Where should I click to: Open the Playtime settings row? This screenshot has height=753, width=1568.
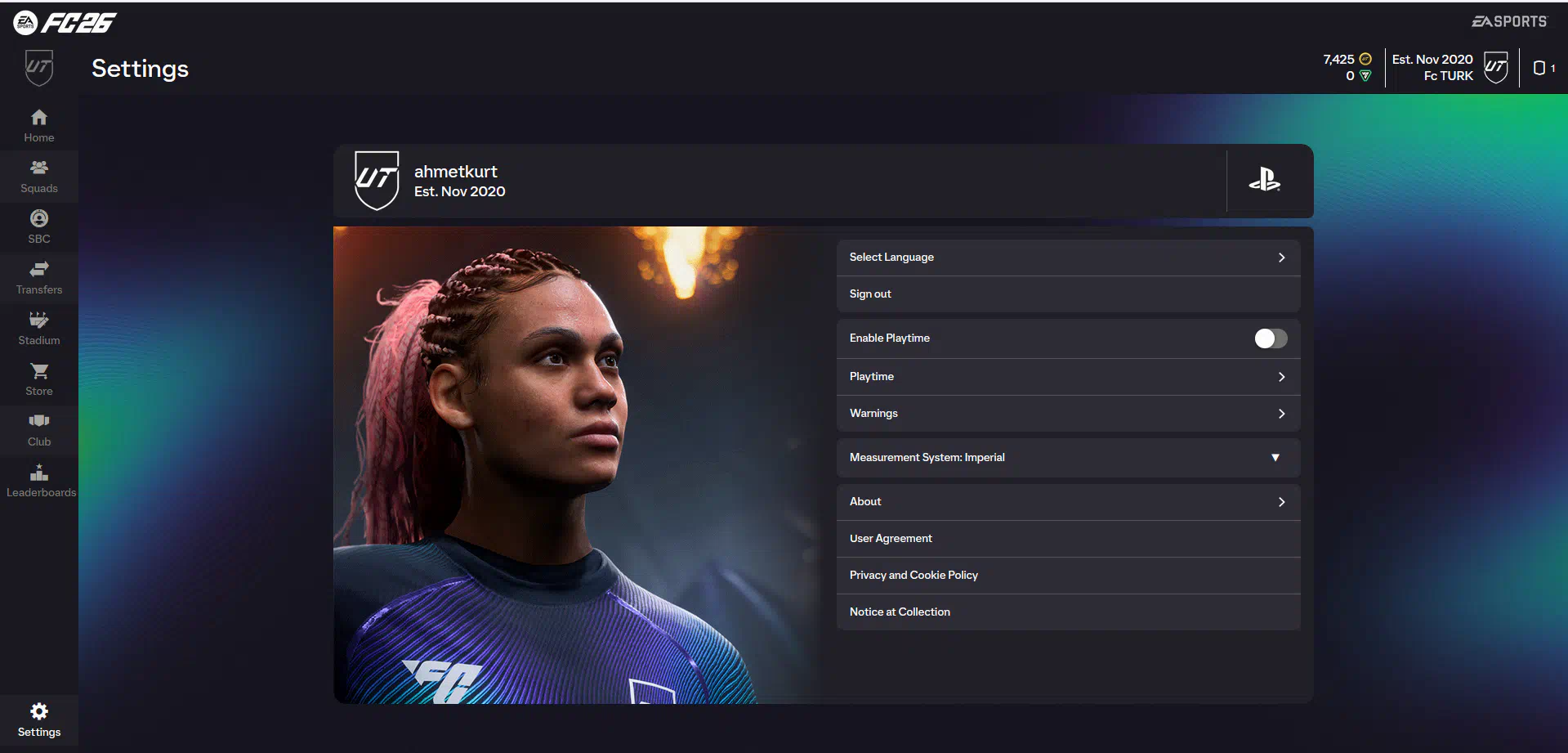click(x=1068, y=377)
